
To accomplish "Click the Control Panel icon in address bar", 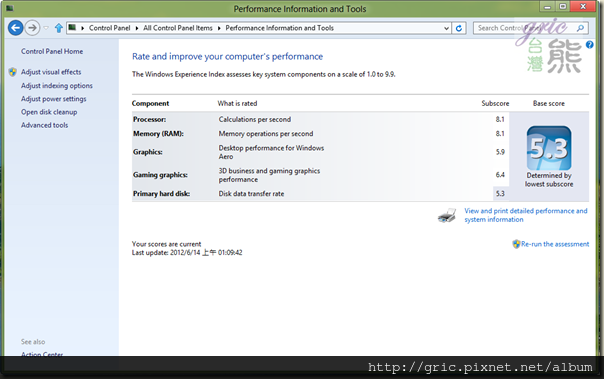I will tap(72, 27).
